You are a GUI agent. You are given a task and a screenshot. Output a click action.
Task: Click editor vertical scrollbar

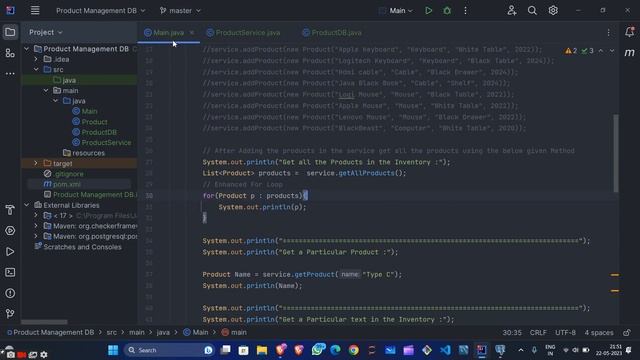pos(616,153)
